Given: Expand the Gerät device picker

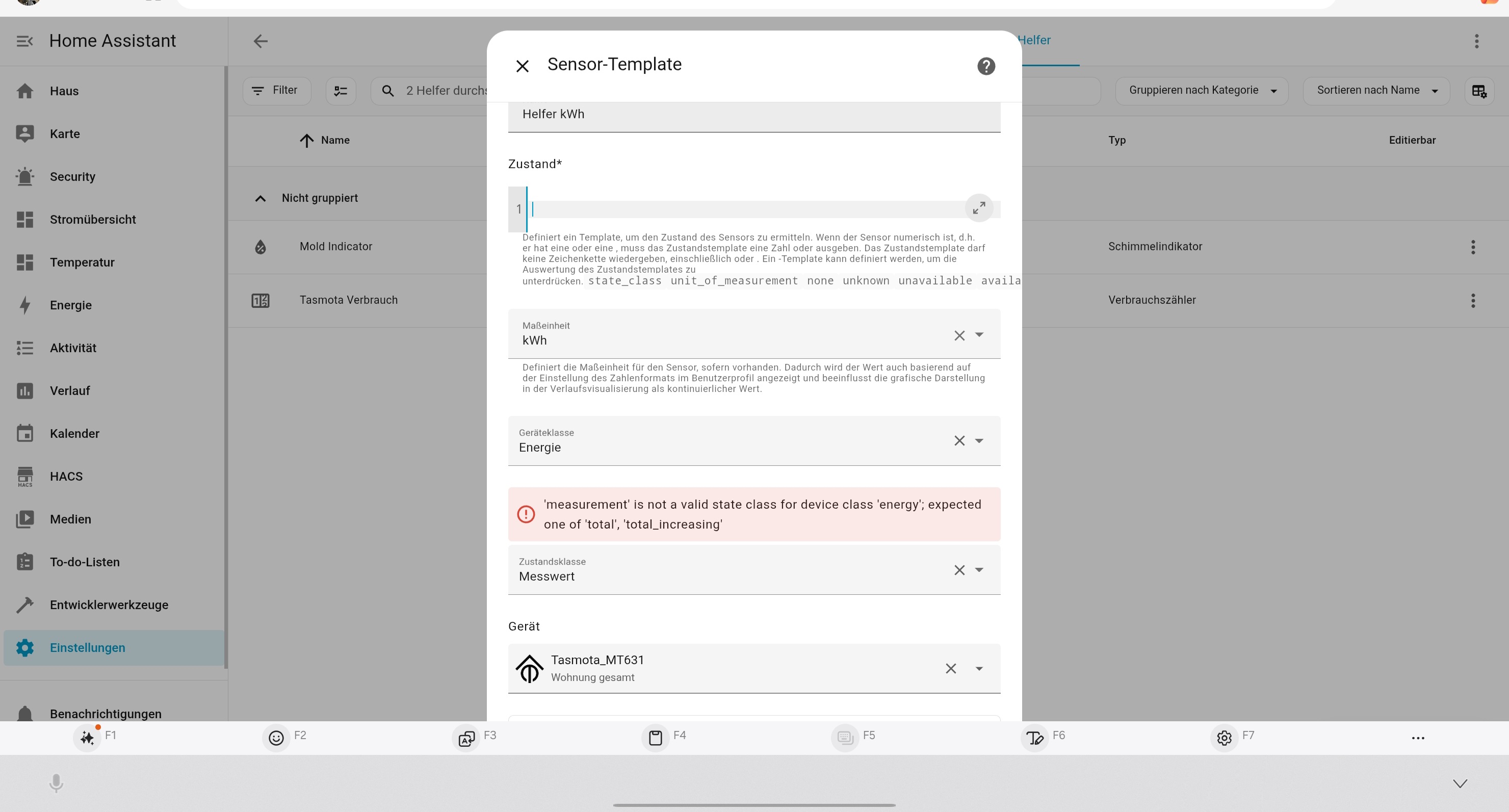Looking at the screenshot, I should [979, 668].
